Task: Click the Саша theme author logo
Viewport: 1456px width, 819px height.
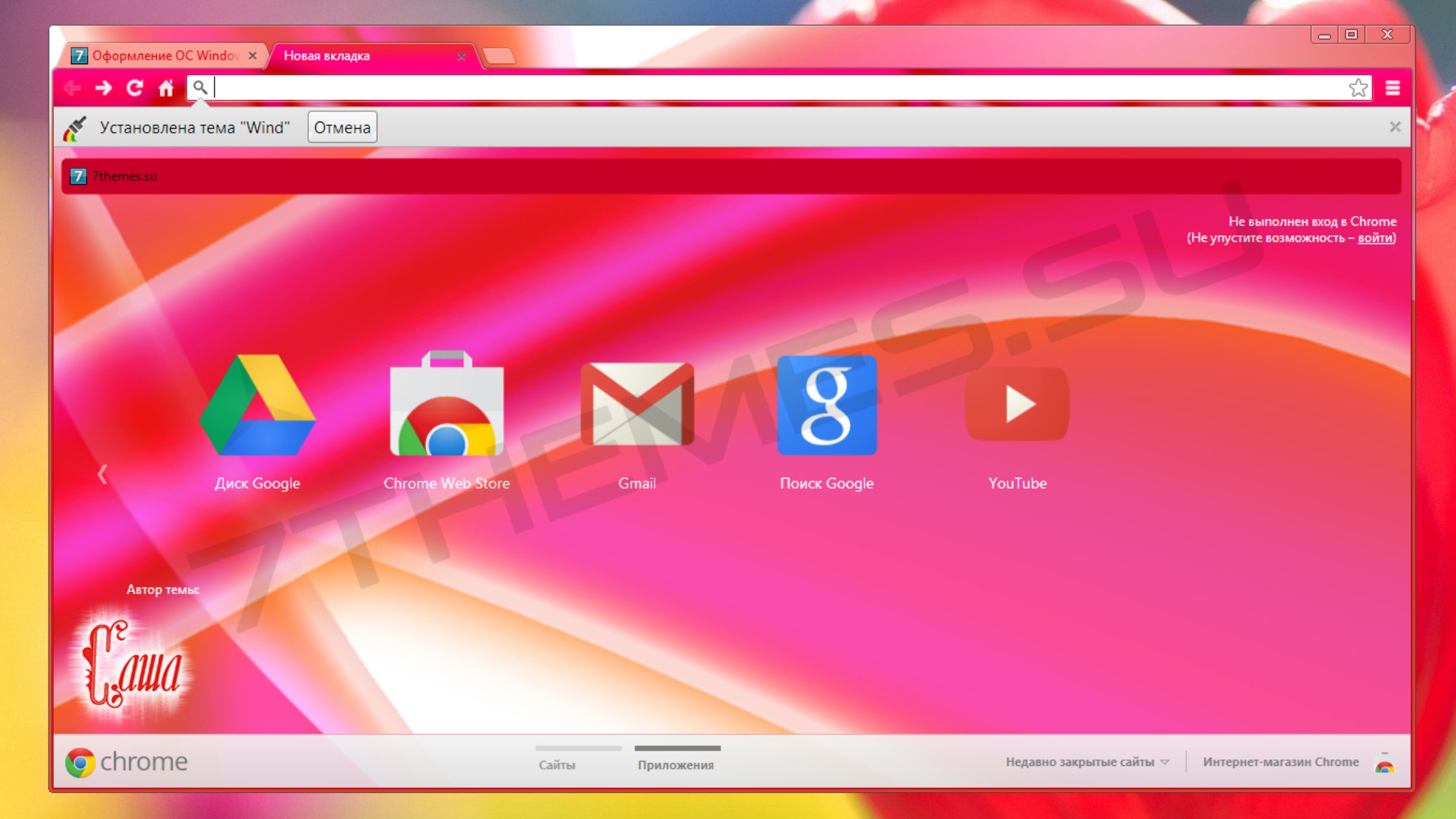Action: coord(133,663)
